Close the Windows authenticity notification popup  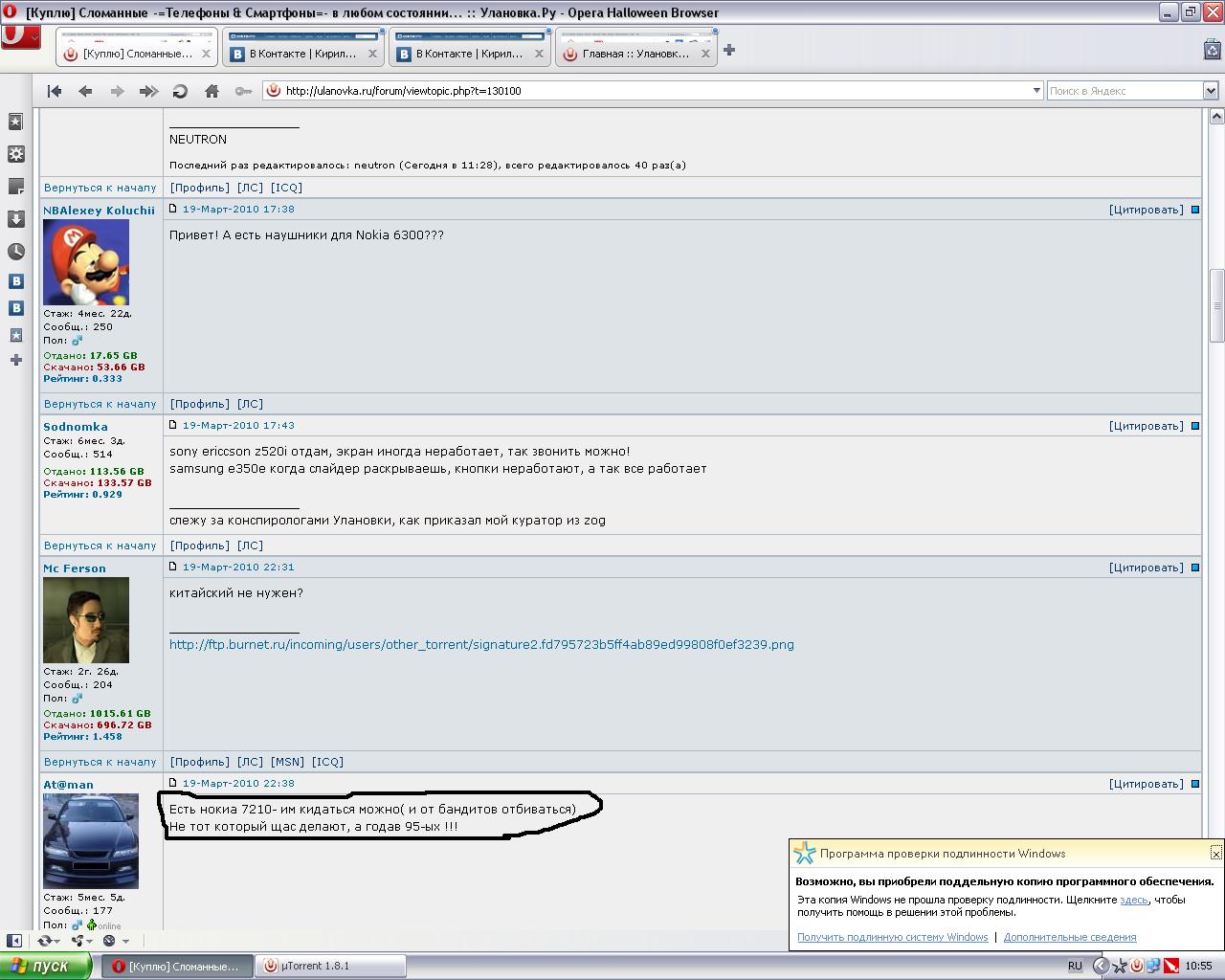pyautogui.click(x=1215, y=853)
